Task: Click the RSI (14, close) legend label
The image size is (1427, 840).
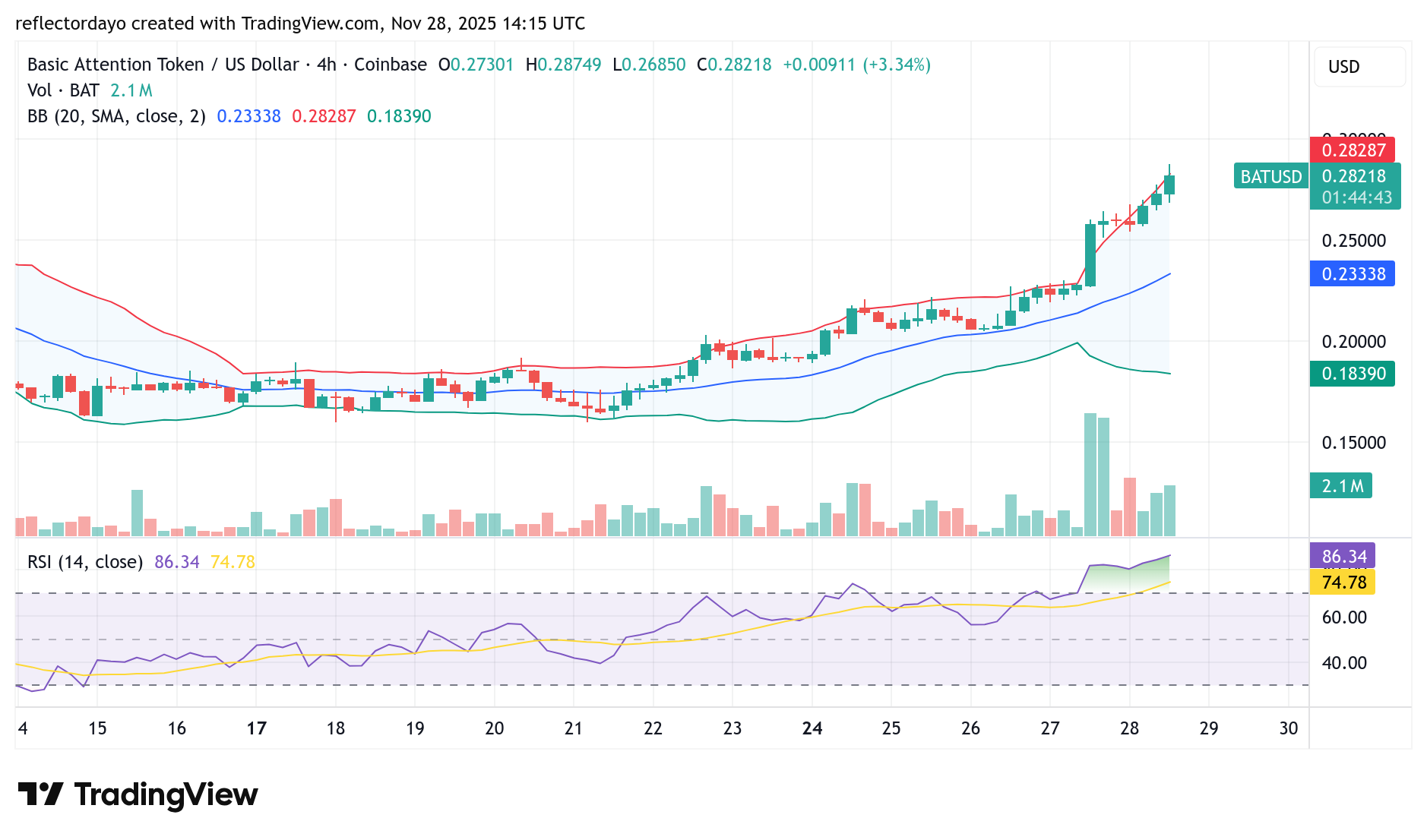Action: 85,562
